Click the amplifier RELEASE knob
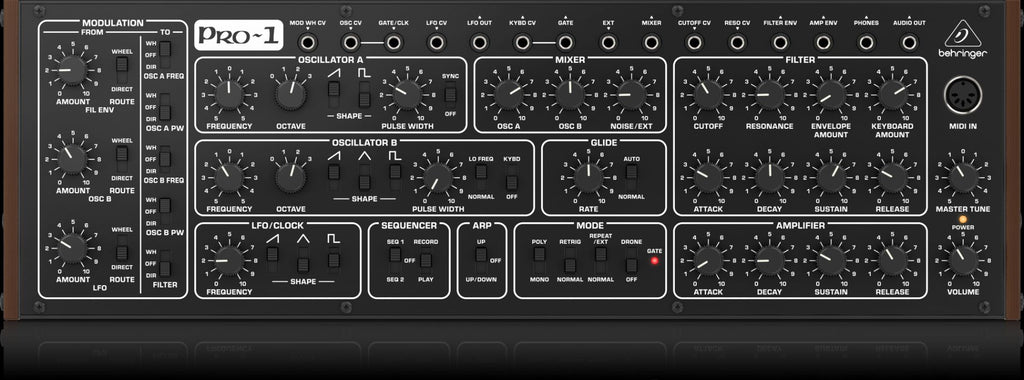Image resolution: width=1024 pixels, height=380 pixels. tap(893, 261)
